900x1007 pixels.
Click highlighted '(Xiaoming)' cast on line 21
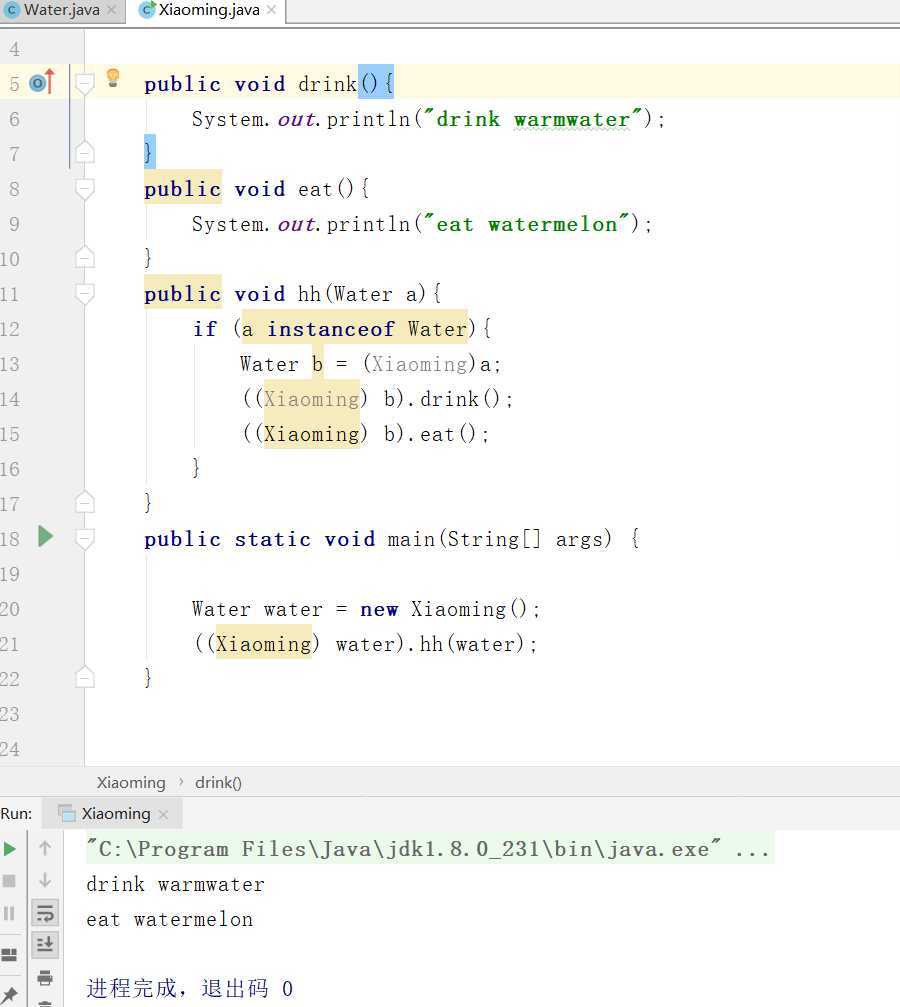coord(263,644)
